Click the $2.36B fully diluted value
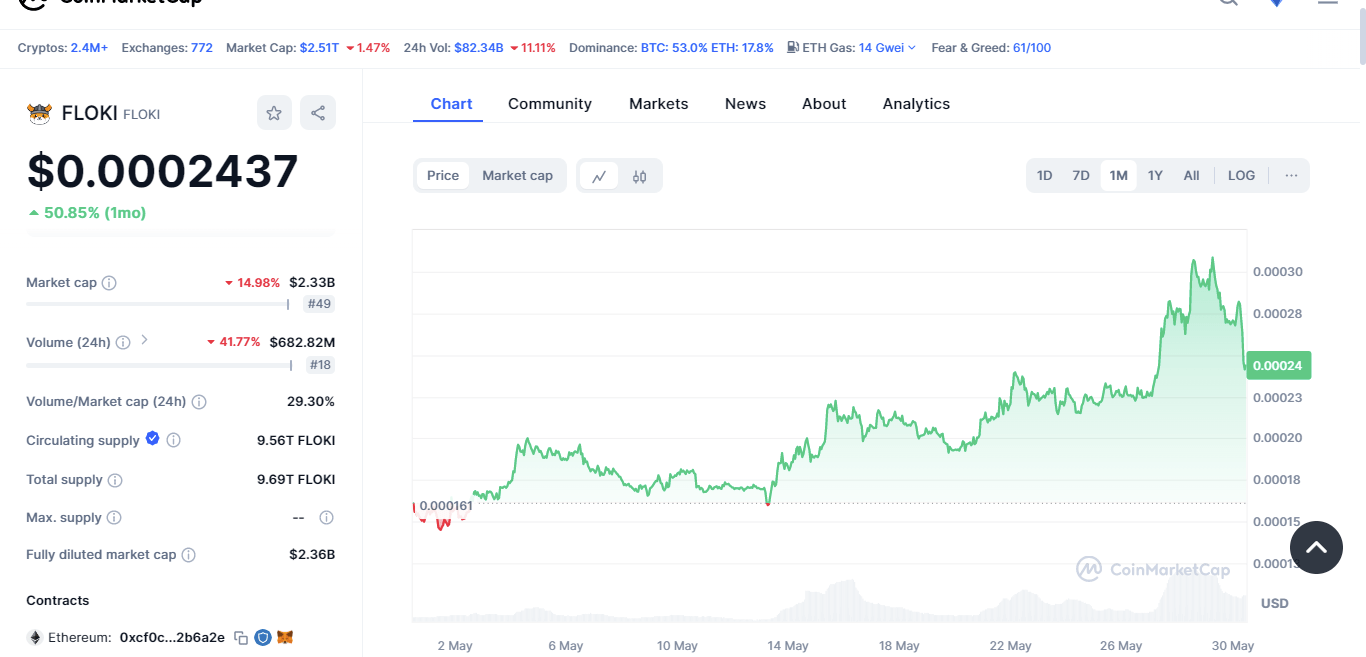1366x657 pixels. 312,555
